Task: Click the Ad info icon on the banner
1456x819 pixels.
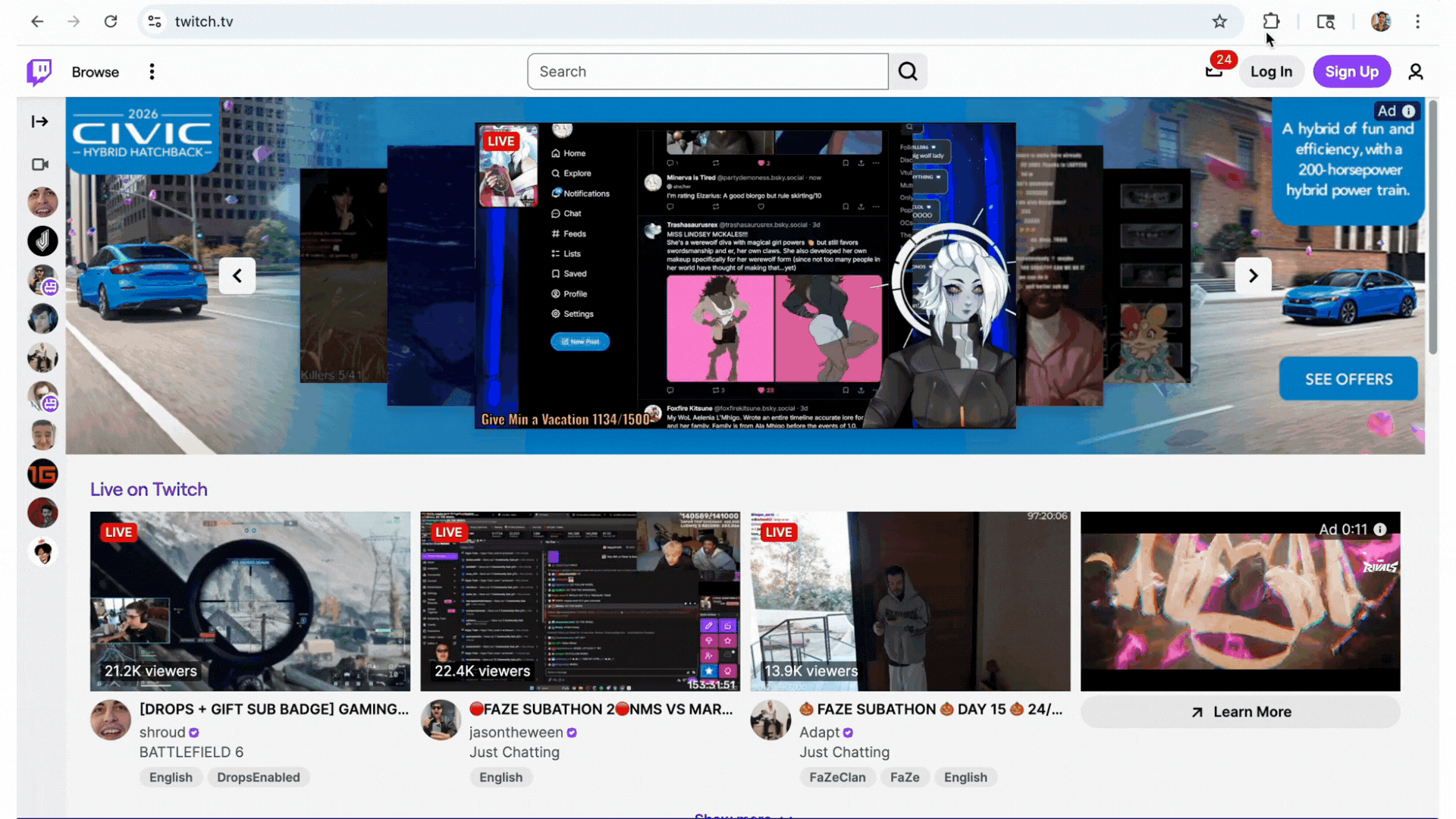Action: click(1409, 111)
